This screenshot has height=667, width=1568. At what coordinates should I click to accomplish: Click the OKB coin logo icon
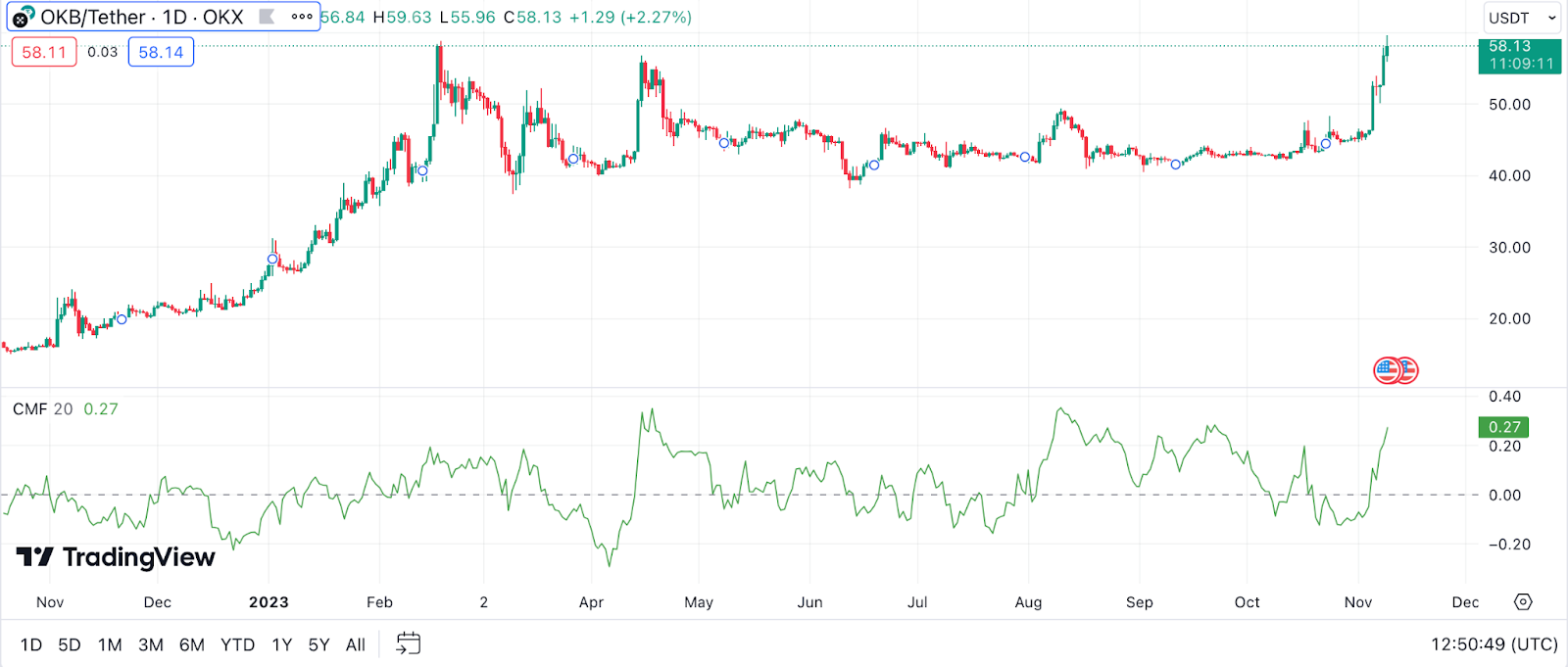coord(22,18)
